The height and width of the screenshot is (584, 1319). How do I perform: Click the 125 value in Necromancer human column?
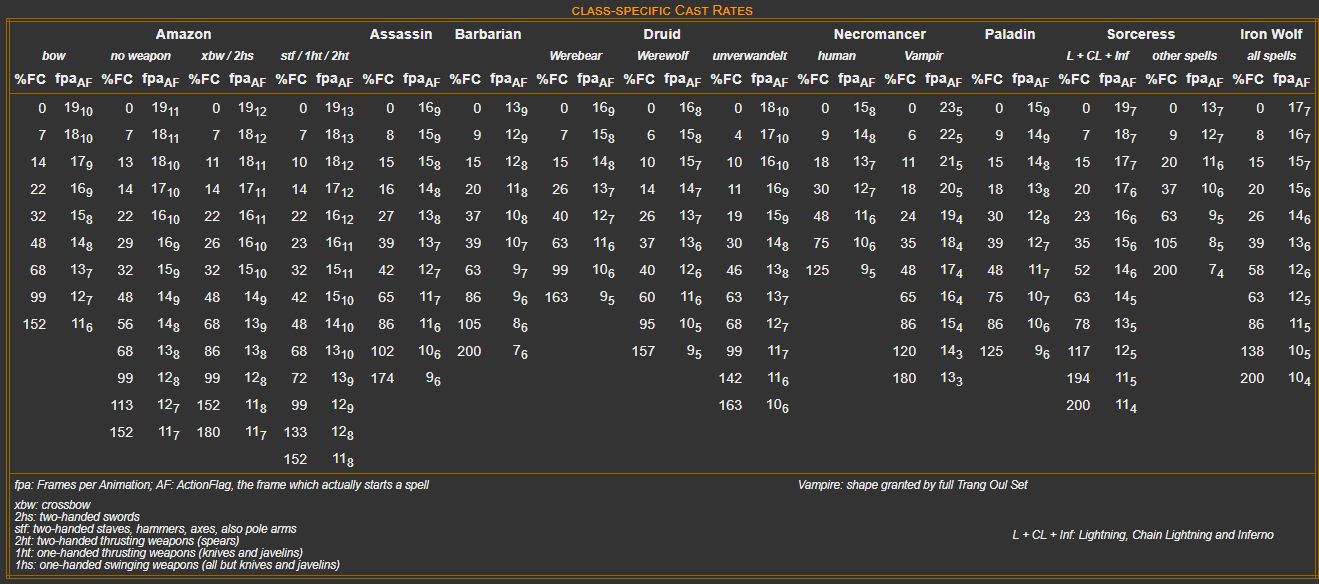pyautogui.click(x=818, y=270)
